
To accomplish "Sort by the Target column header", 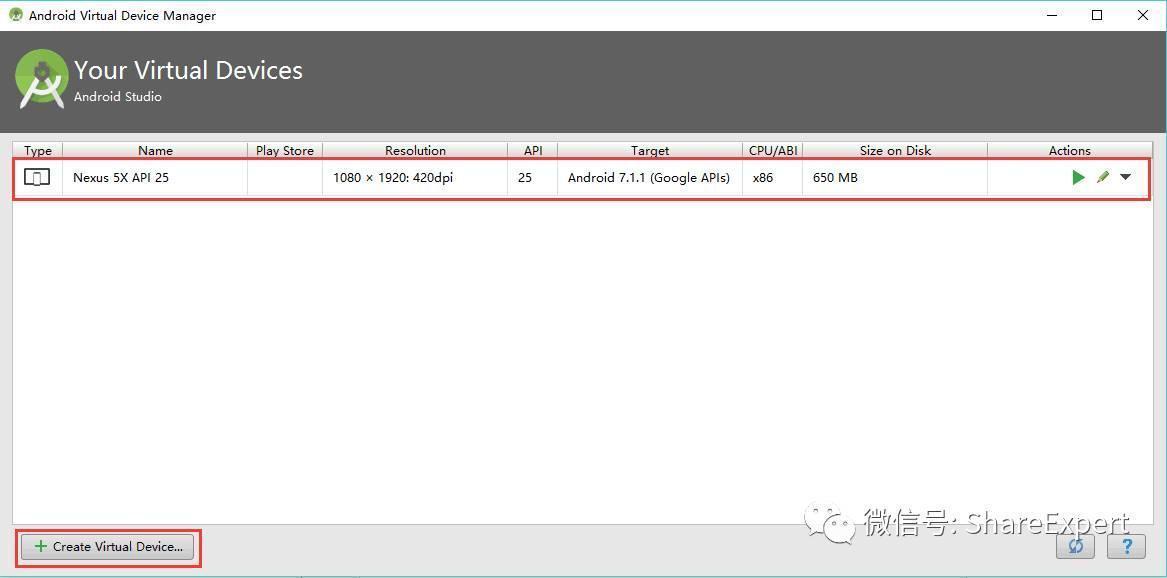I will 650,150.
